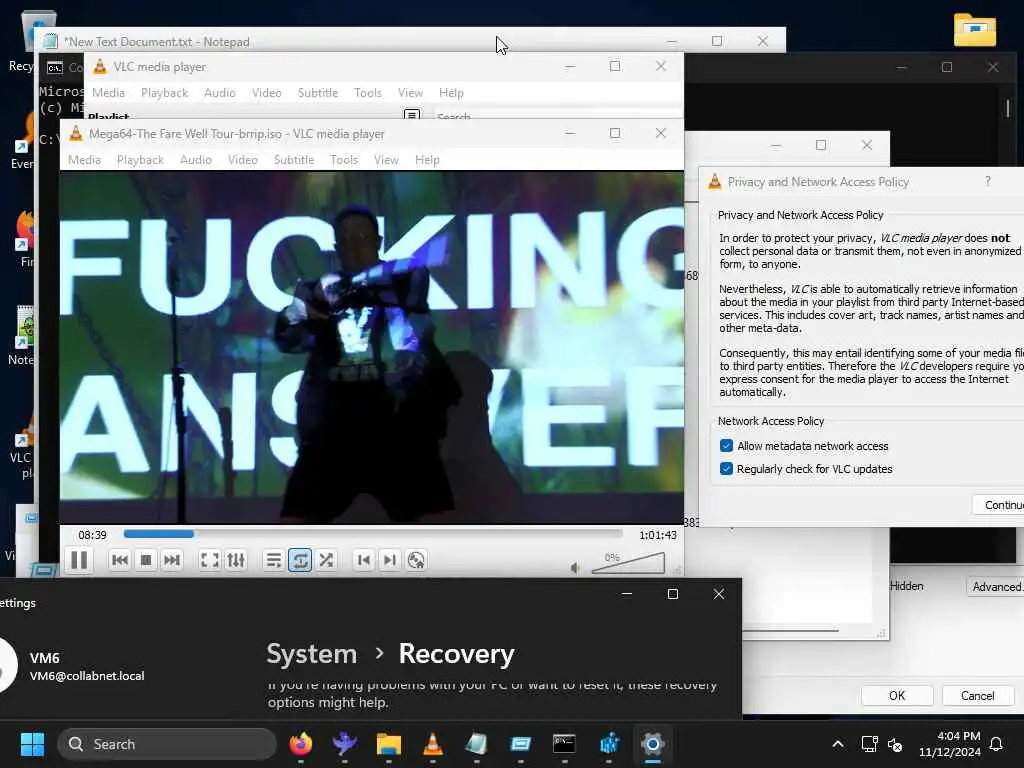Open Help menu in background VLC window

click(x=451, y=93)
